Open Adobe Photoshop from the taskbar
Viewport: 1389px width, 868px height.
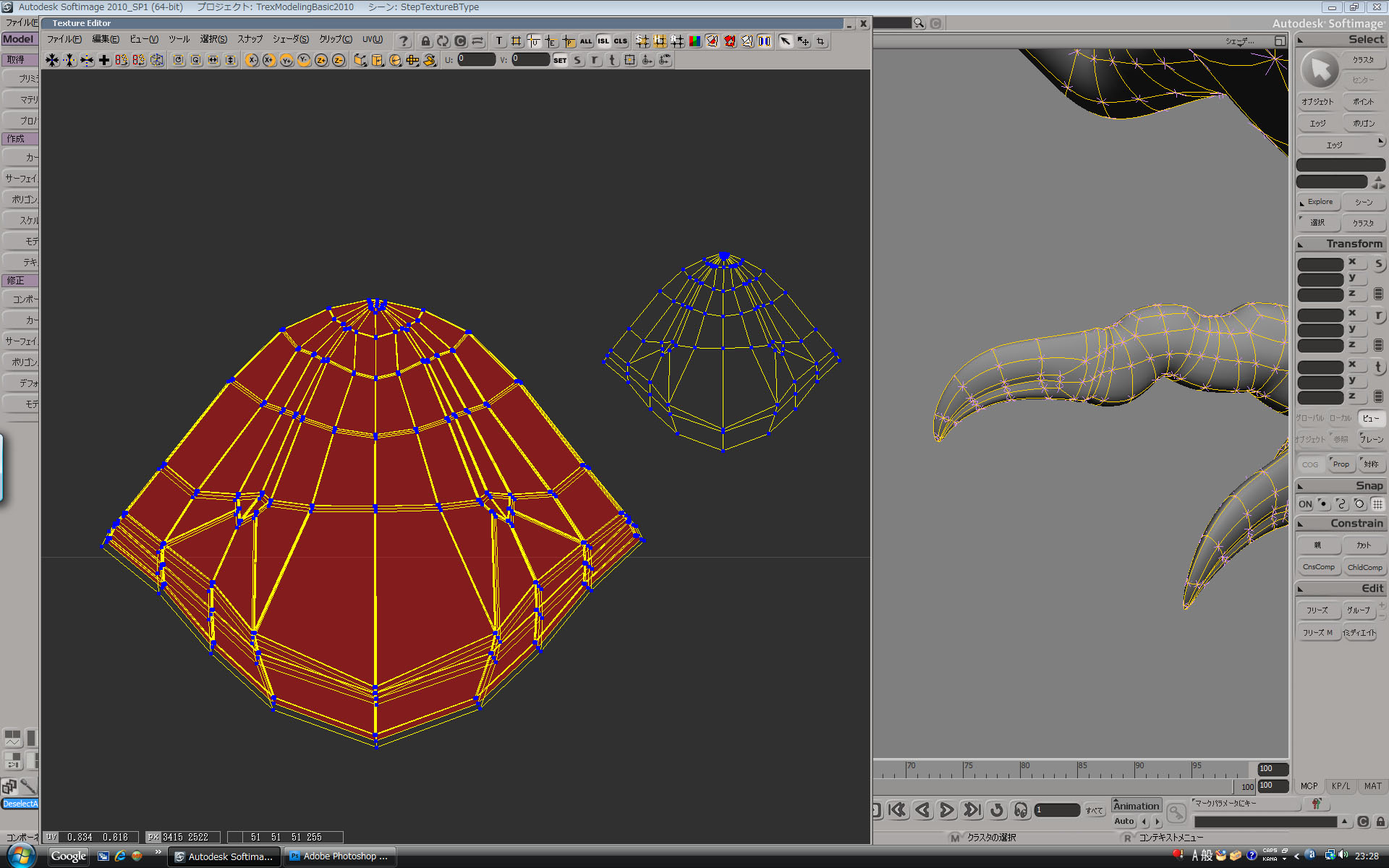(339, 856)
